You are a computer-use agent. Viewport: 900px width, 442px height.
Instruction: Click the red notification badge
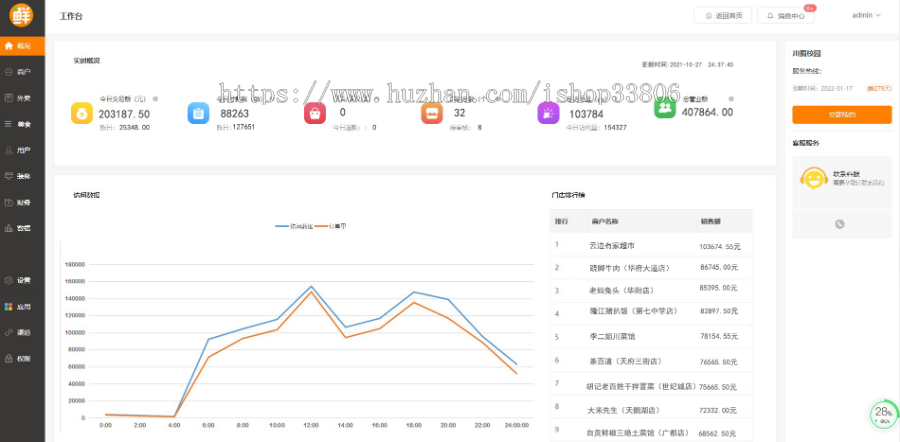(x=809, y=8)
